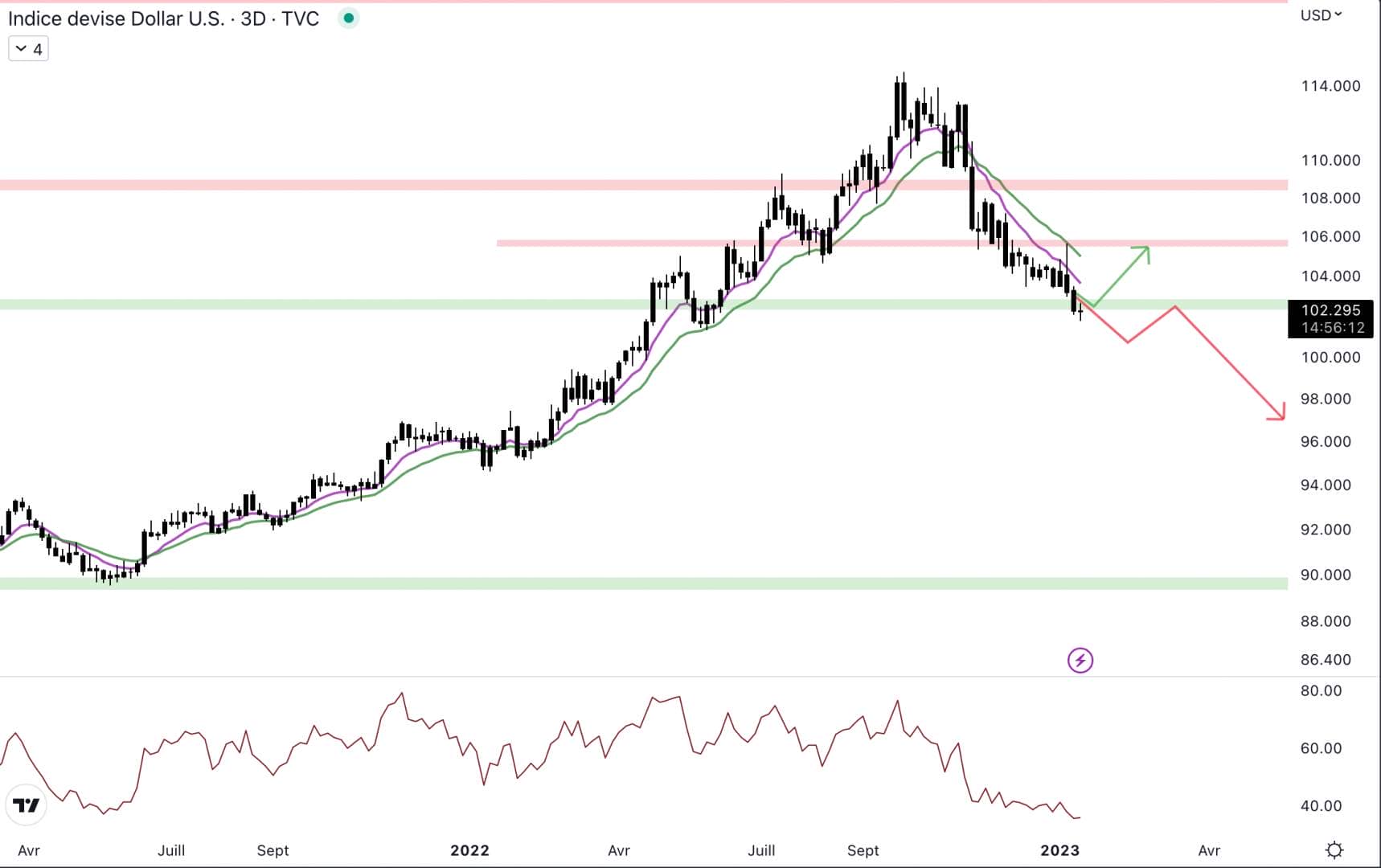Select the green support zone near 90.000
The image size is (1381, 868).
(643, 583)
